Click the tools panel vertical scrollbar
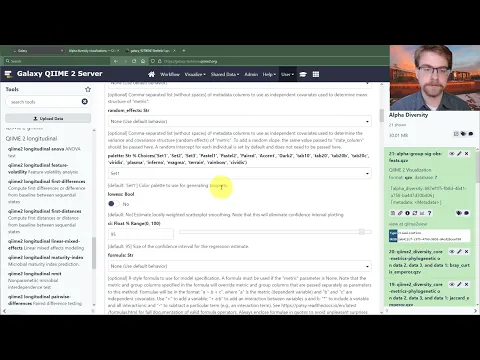 click(94, 253)
